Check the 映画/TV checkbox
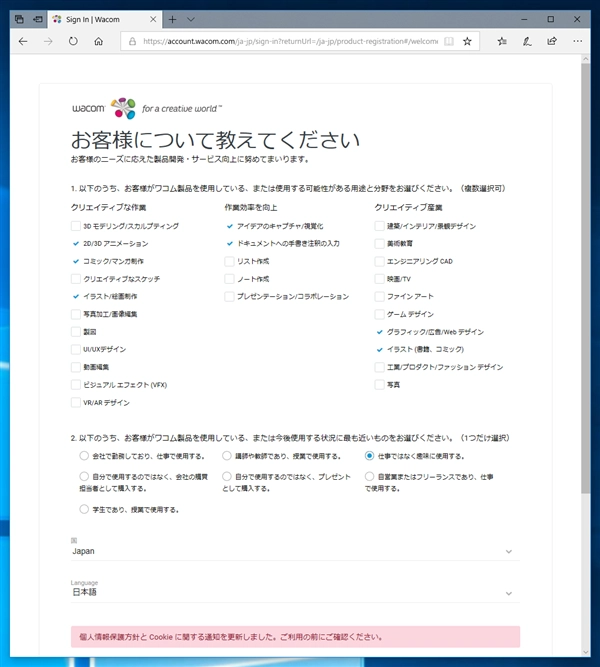This screenshot has width=600, height=667. 380,279
